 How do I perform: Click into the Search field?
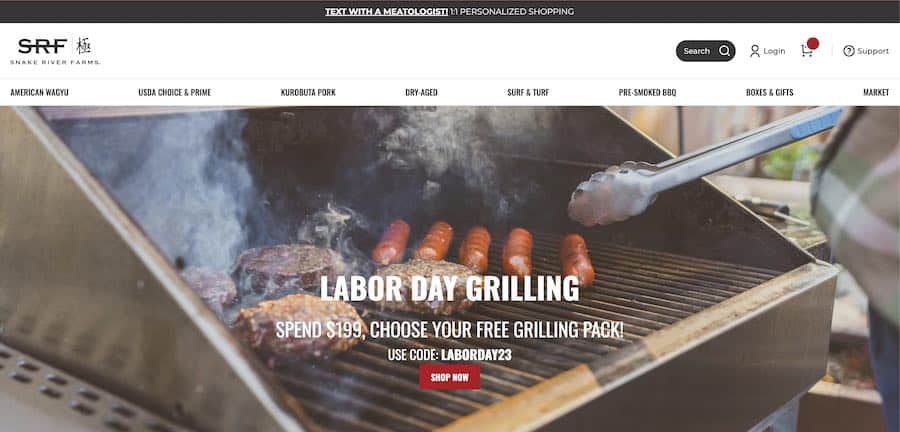click(x=705, y=51)
